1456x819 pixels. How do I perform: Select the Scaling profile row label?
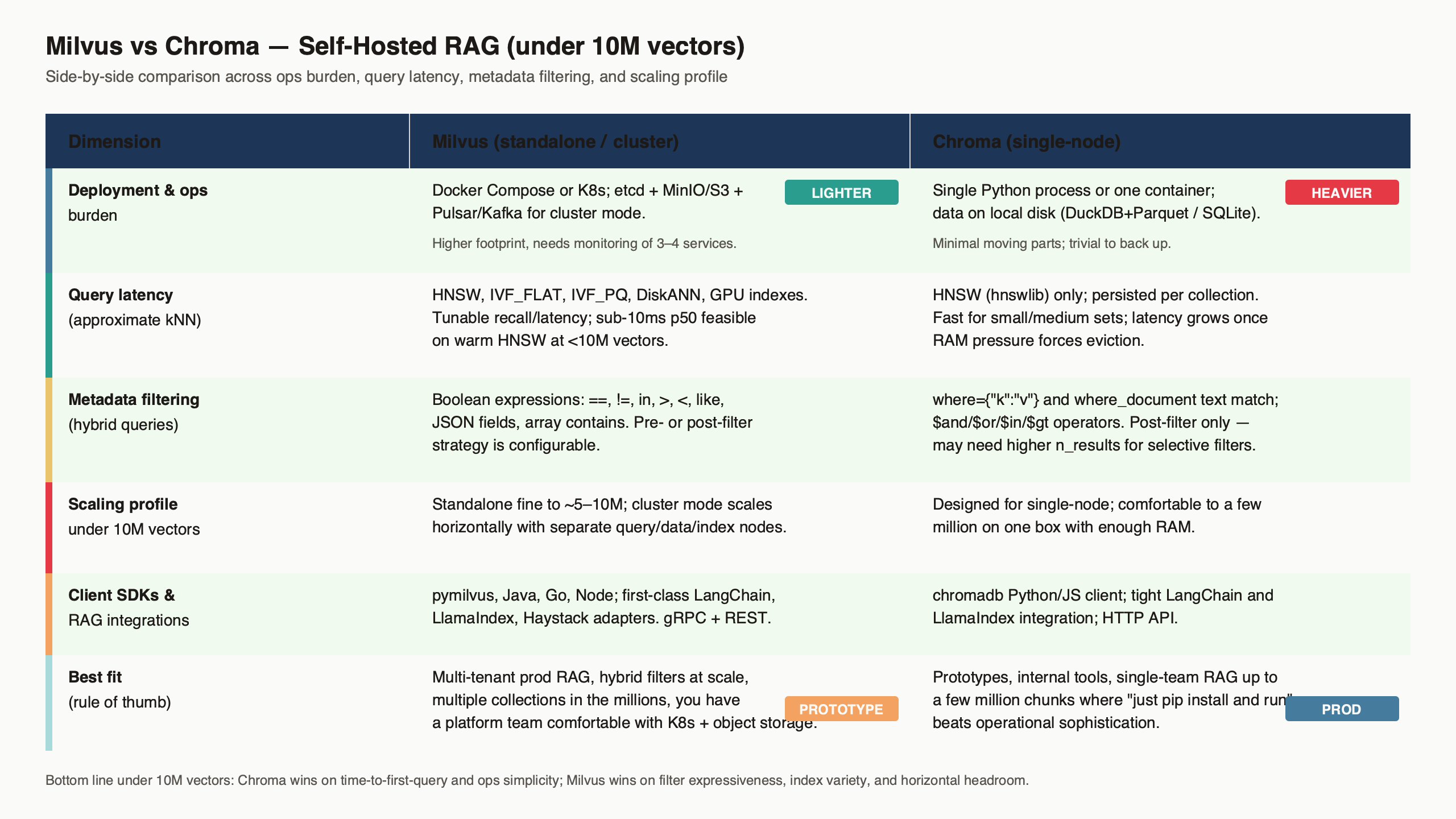tap(134, 516)
